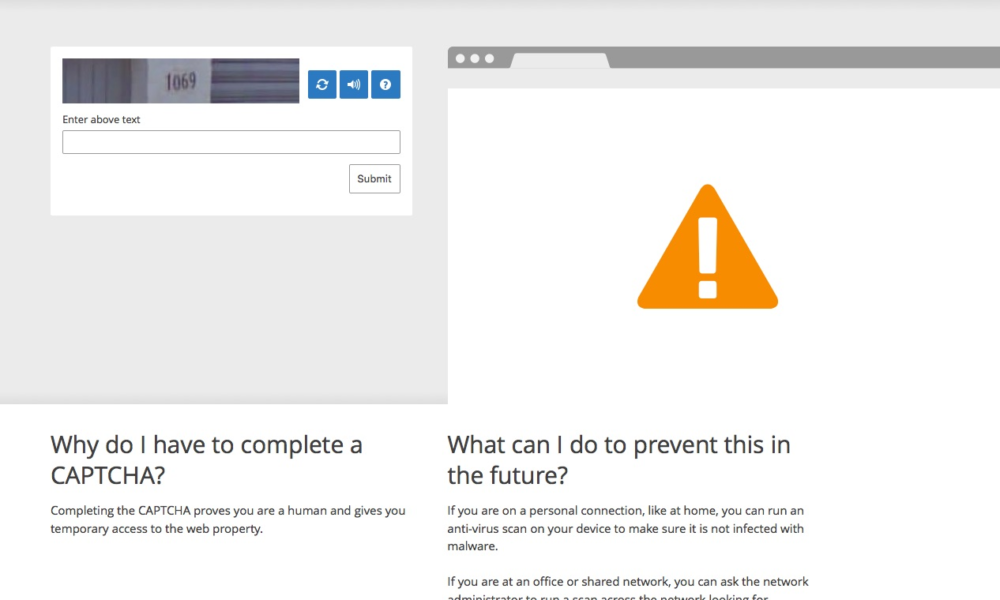Screen dimensions: 1000x600
Task: Click the Enter above text input field
Action: click(x=231, y=141)
